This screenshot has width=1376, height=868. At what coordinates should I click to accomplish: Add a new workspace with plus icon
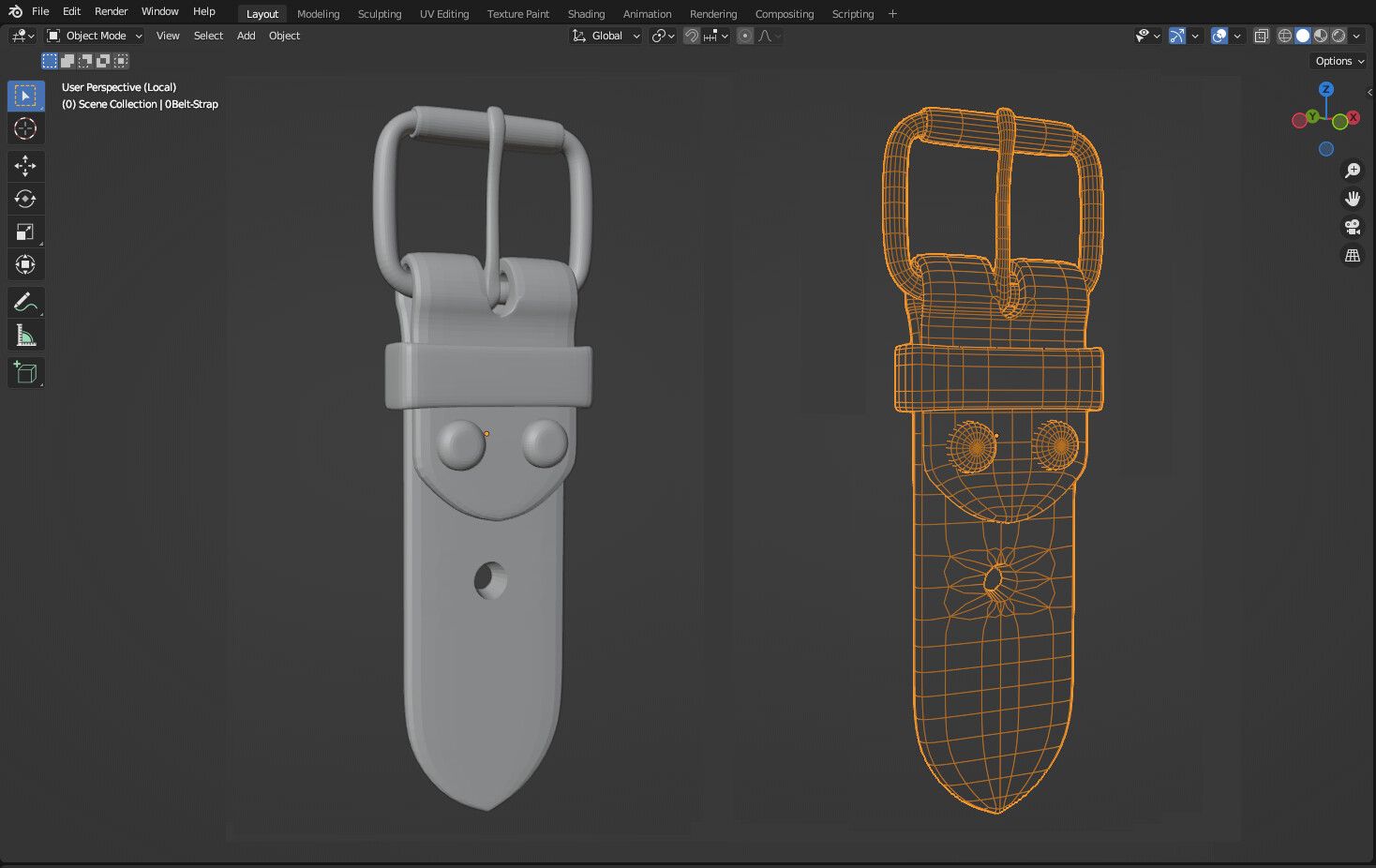click(x=892, y=14)
